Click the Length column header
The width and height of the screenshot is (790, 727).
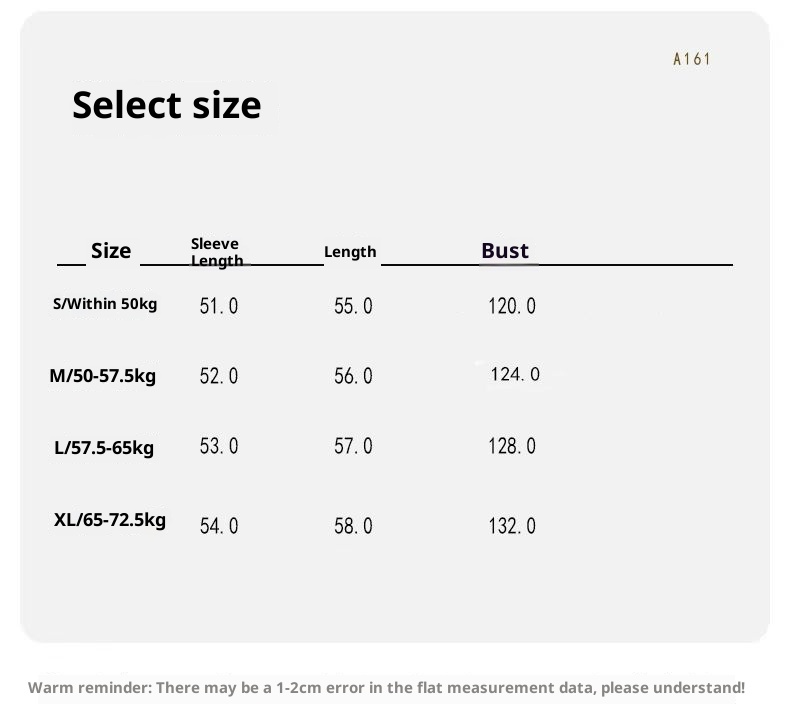click(350, 252)
